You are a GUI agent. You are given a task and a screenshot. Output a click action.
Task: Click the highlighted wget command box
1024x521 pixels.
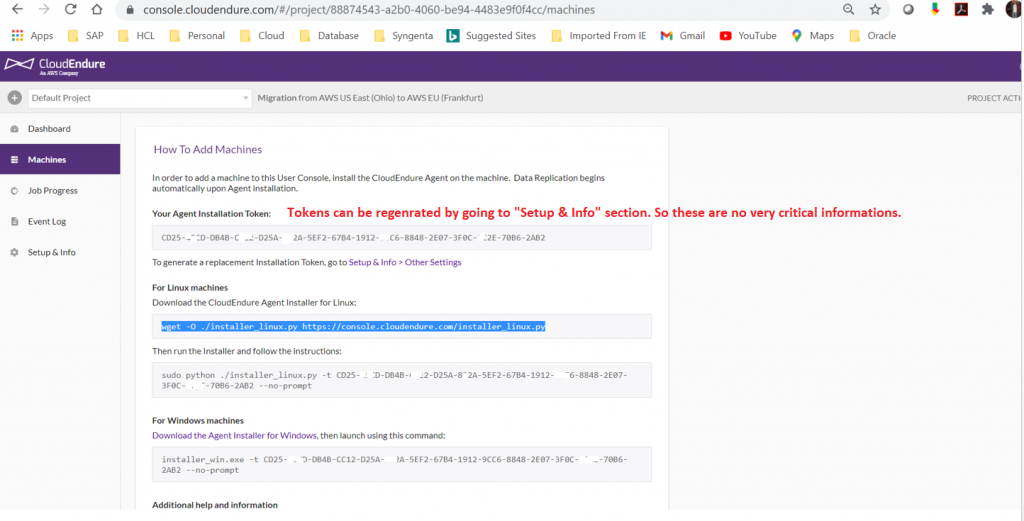click(402, 326)
